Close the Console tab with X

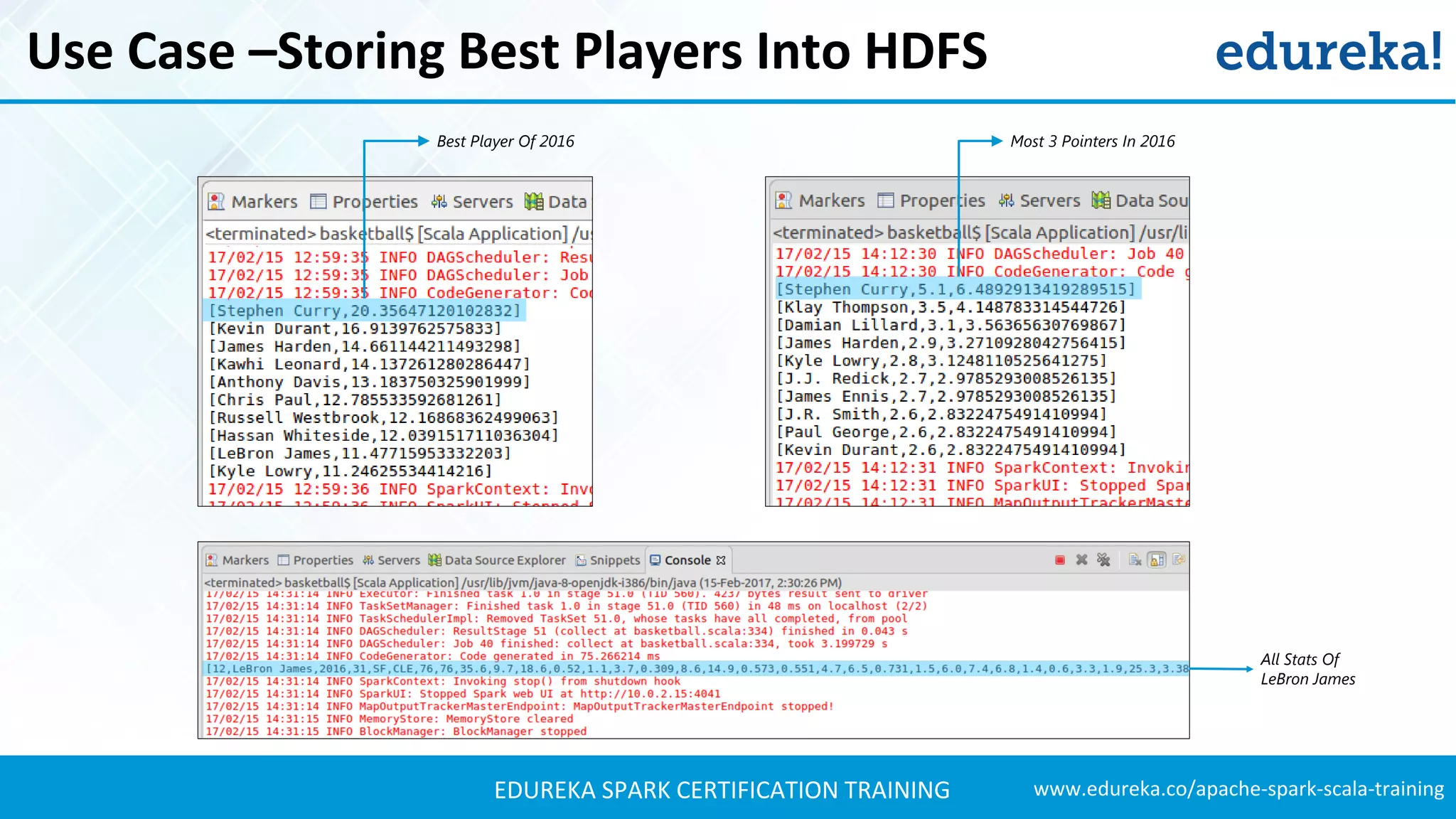point(722,560)
